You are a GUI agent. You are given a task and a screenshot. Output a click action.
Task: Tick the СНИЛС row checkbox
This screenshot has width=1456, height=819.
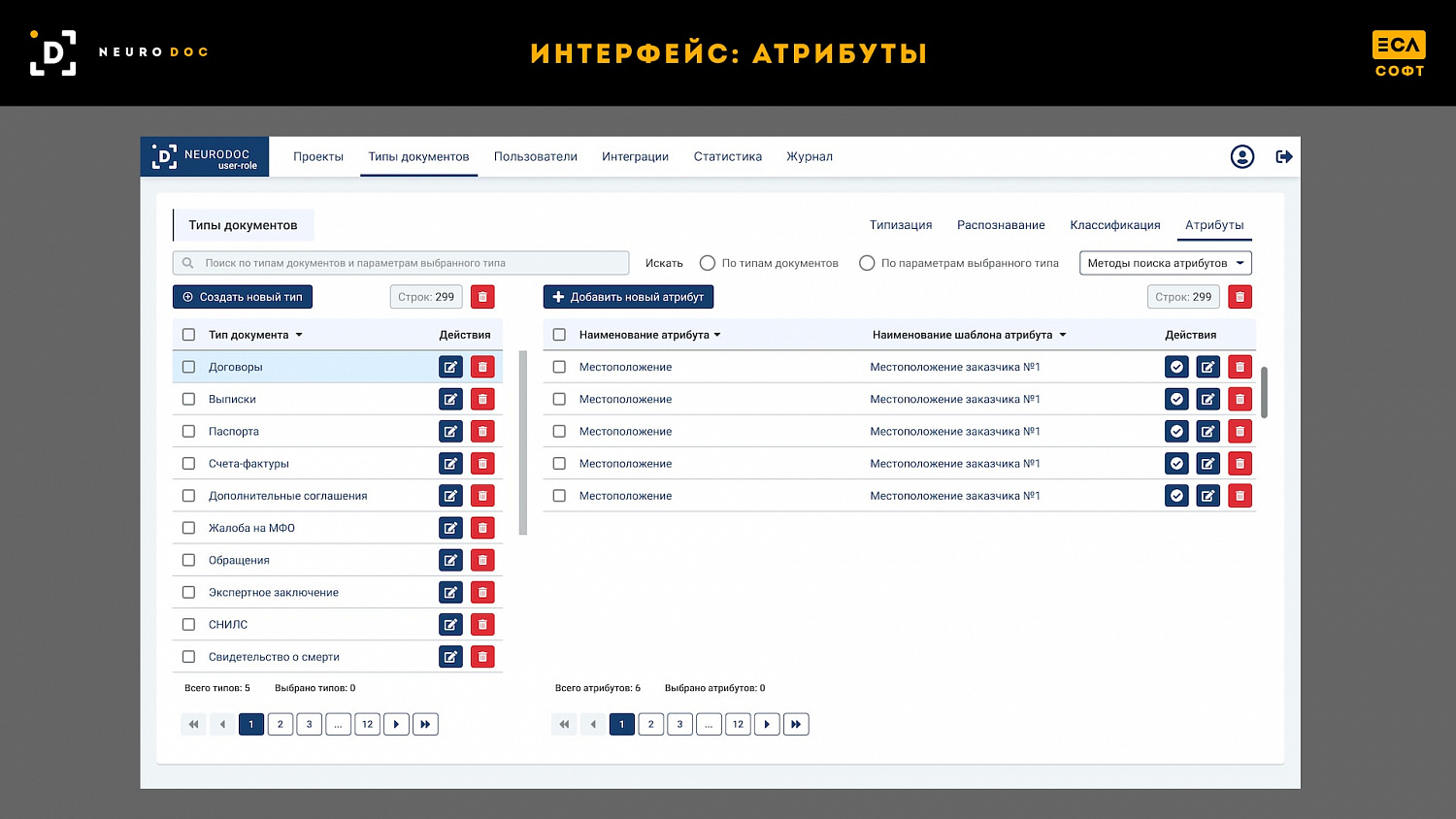point(188,624)
